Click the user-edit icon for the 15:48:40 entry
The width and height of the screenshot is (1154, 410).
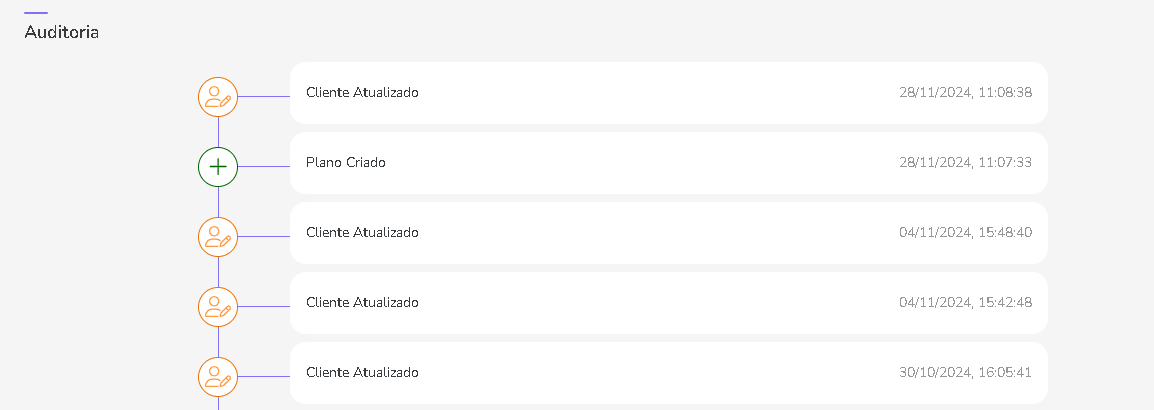pos(218,237)
